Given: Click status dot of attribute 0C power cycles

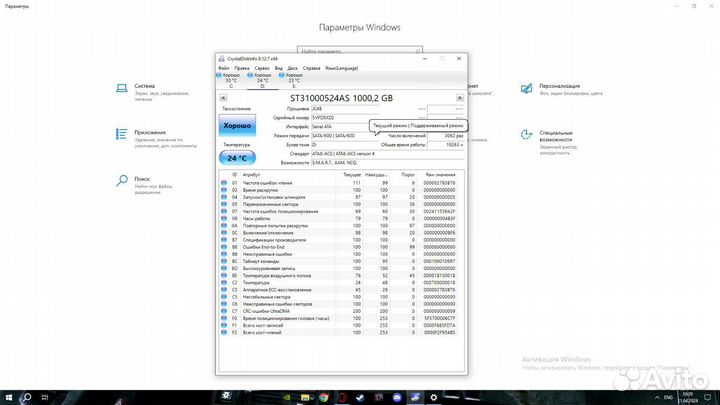Looking at the screenshot, I should (224, 233).
